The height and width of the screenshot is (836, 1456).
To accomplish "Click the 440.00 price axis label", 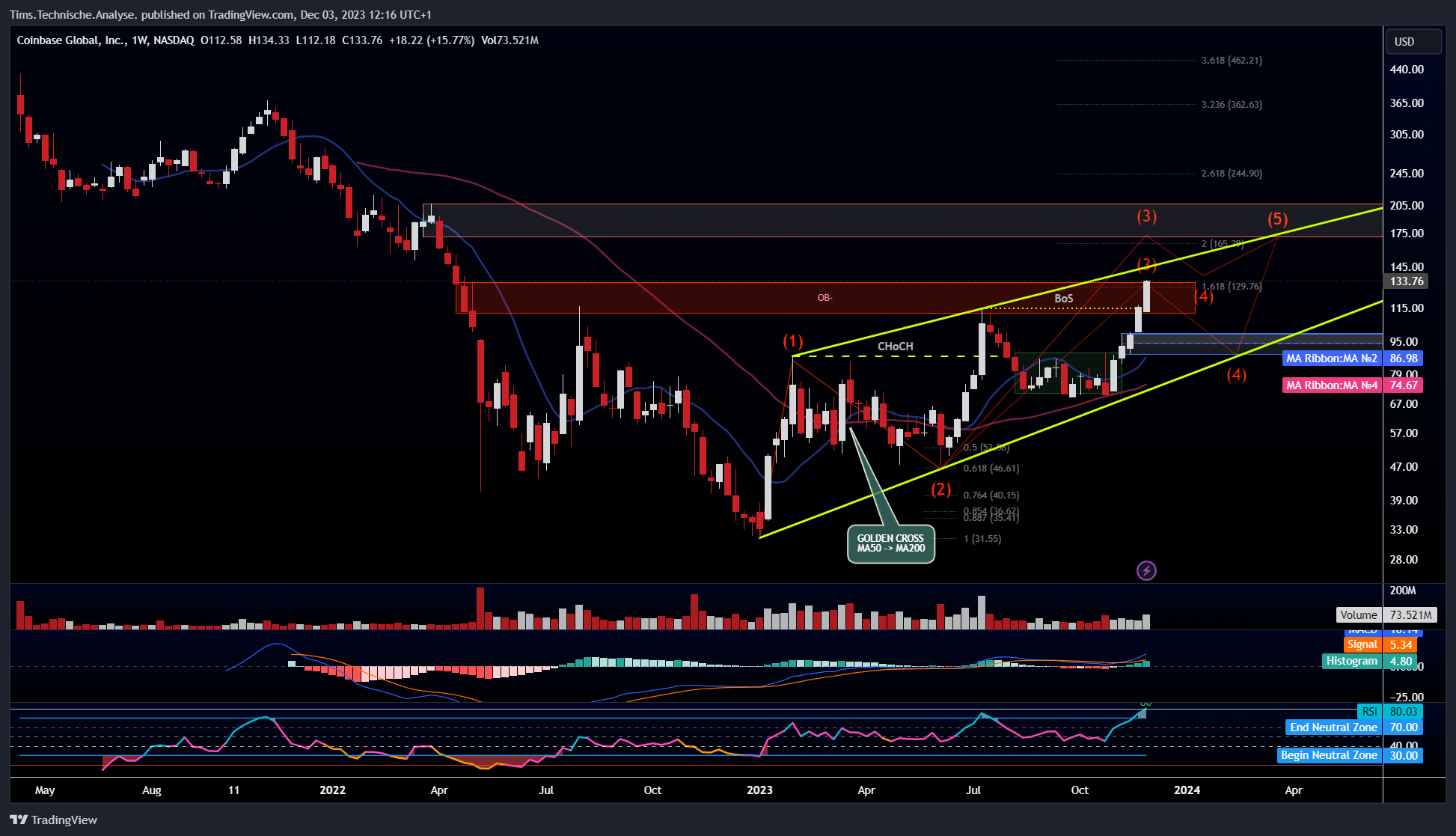I will click(x=1407, y=70).
